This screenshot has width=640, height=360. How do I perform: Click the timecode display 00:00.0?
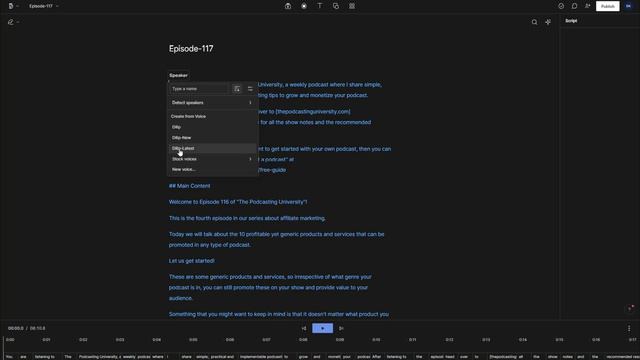click(x=16, y=328)
